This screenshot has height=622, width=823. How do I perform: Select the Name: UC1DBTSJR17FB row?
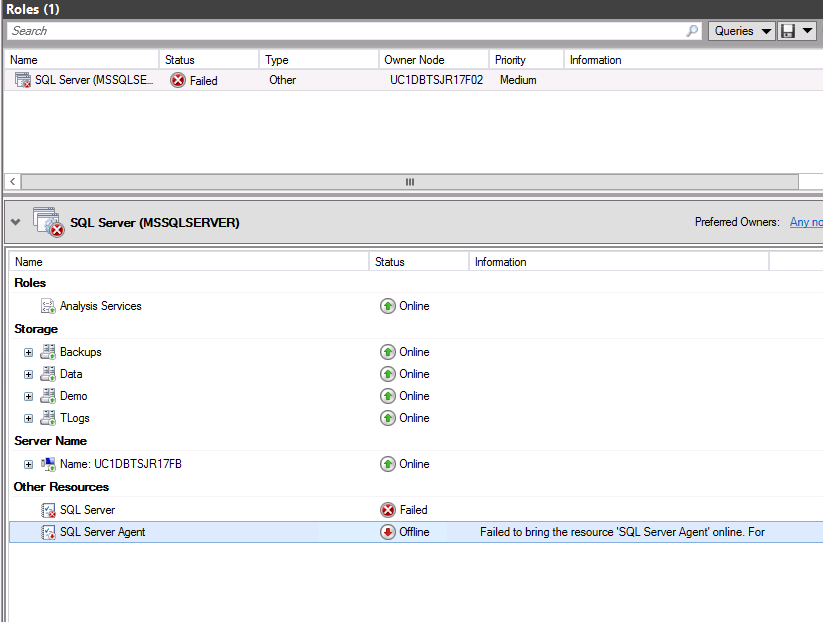pyautogui.click(x=416, y=464)
